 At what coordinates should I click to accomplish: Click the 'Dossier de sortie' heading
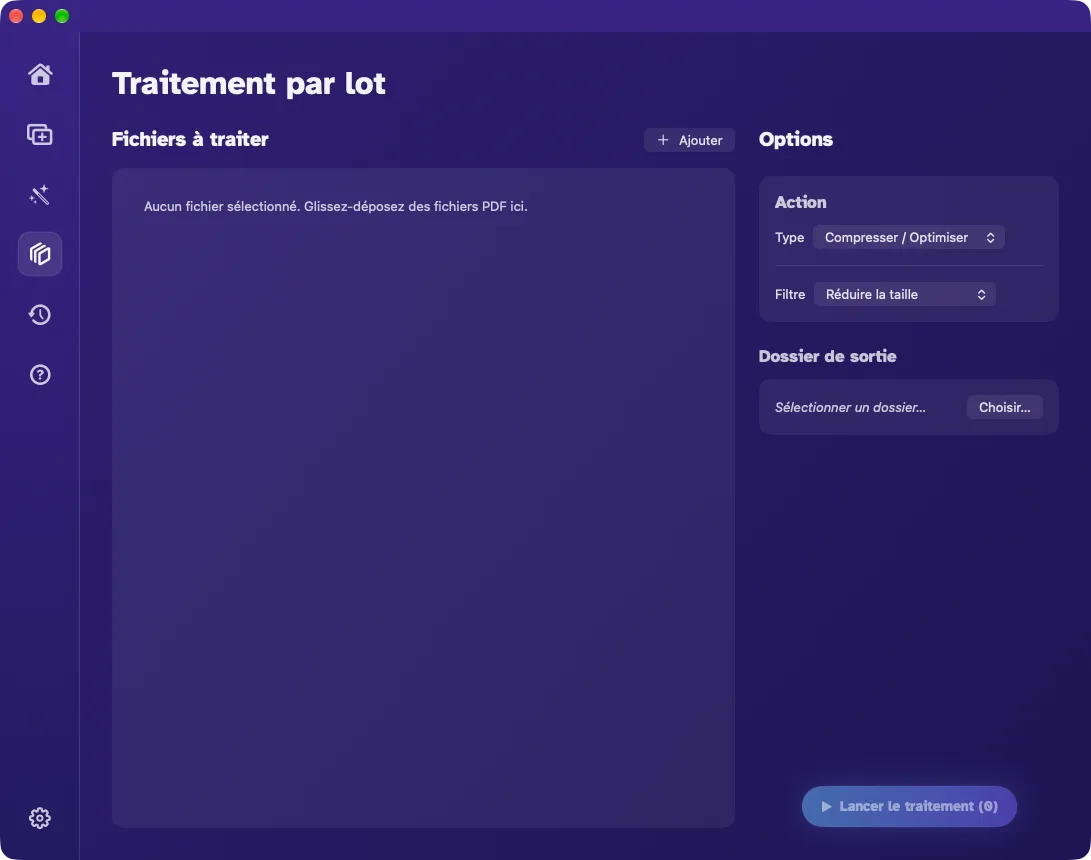click(x=827, y=356)
